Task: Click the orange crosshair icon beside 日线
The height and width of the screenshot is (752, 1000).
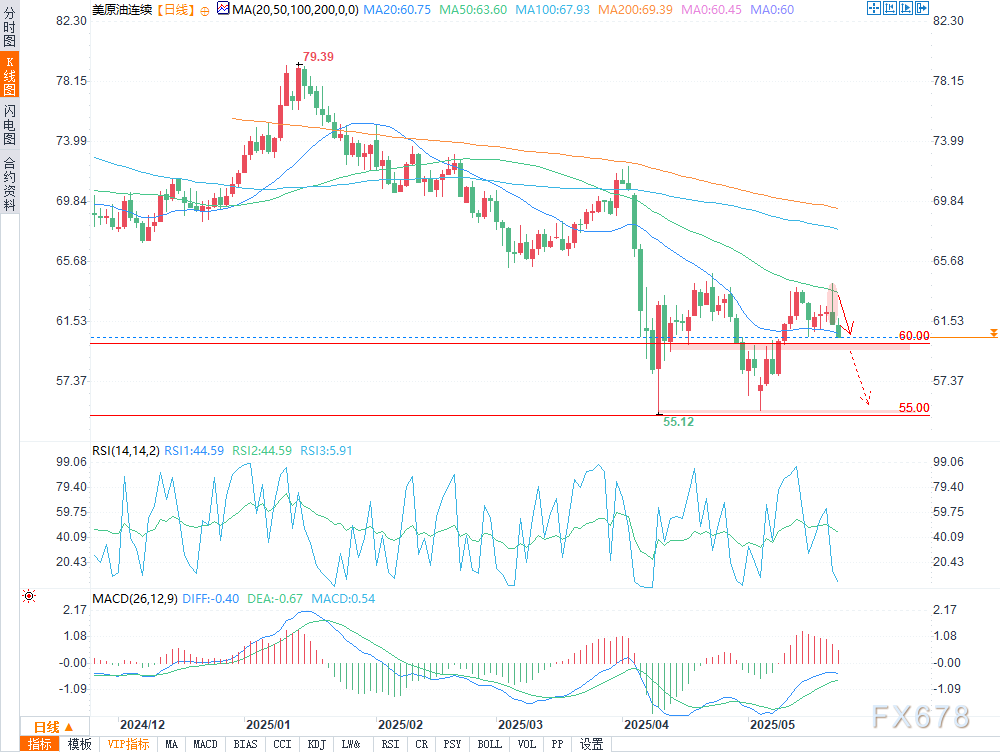Action: (x=205, y=9)
